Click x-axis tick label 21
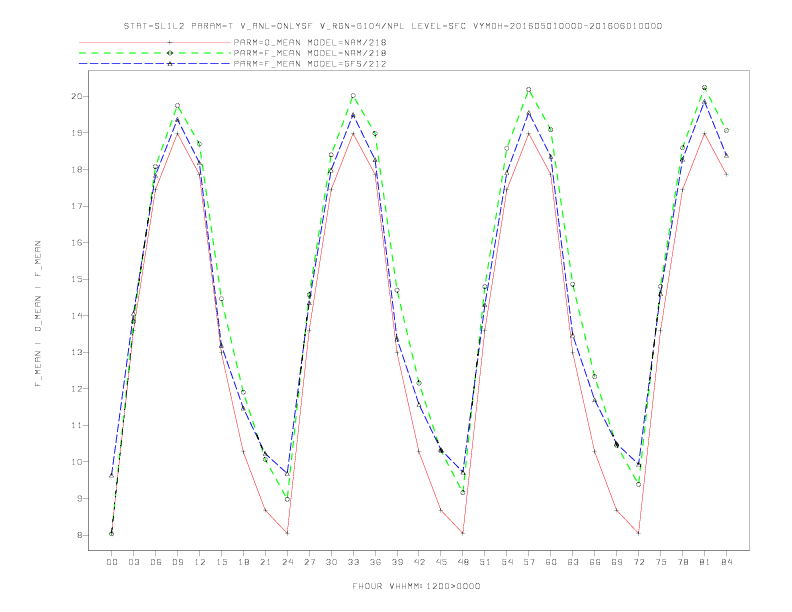Viewport: 792px width, 612px height. (265, 562)
